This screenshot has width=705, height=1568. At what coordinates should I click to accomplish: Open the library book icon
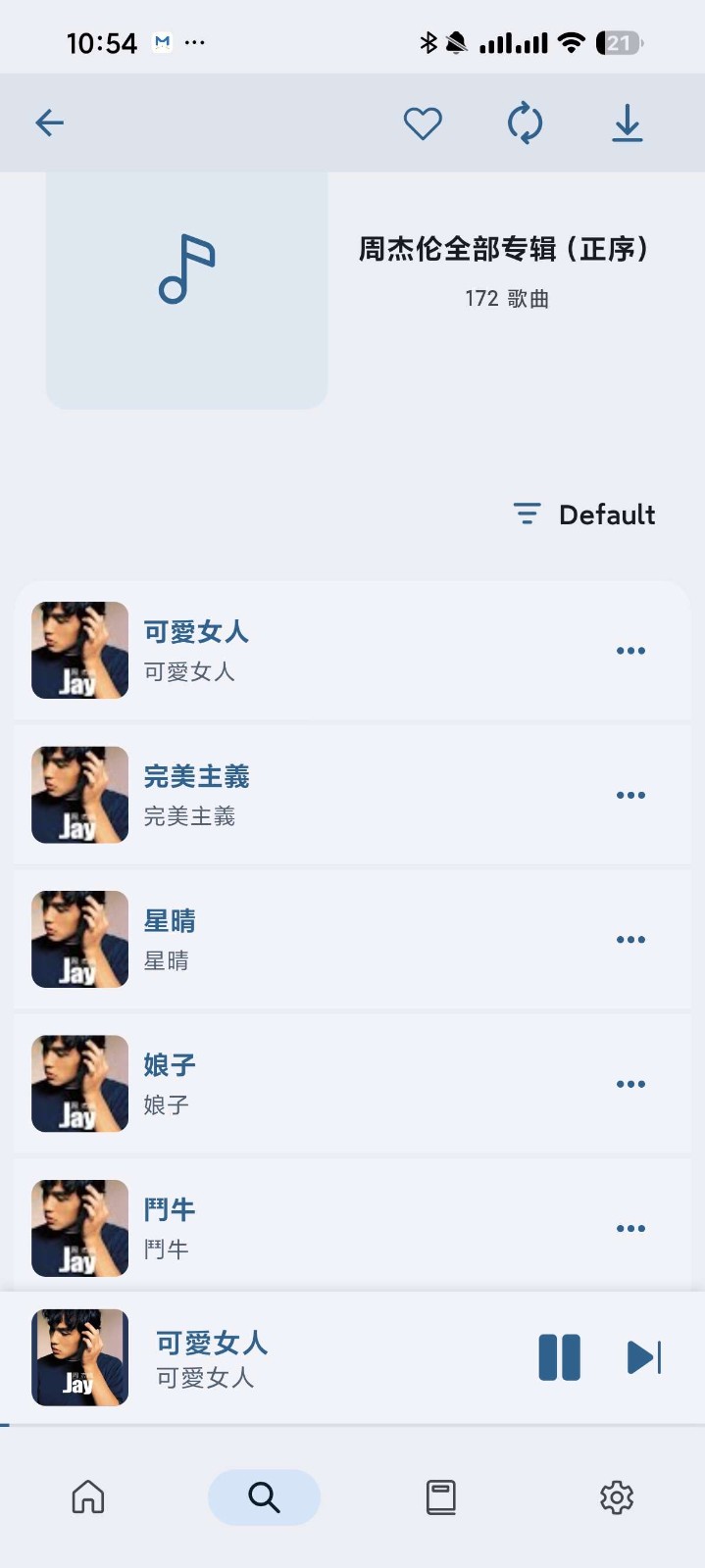click(x=439, y=1496)
